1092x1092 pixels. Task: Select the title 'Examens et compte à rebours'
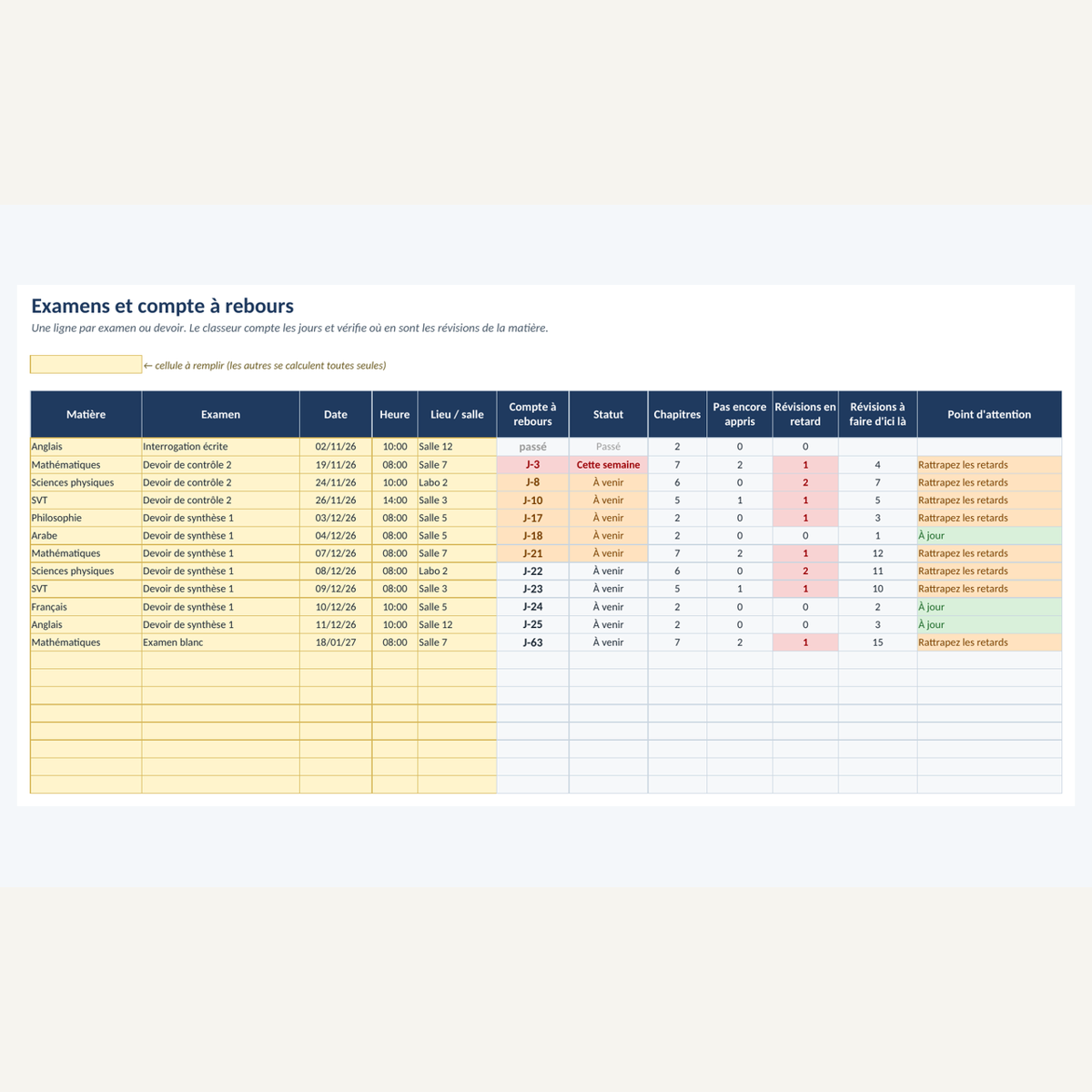163,306
